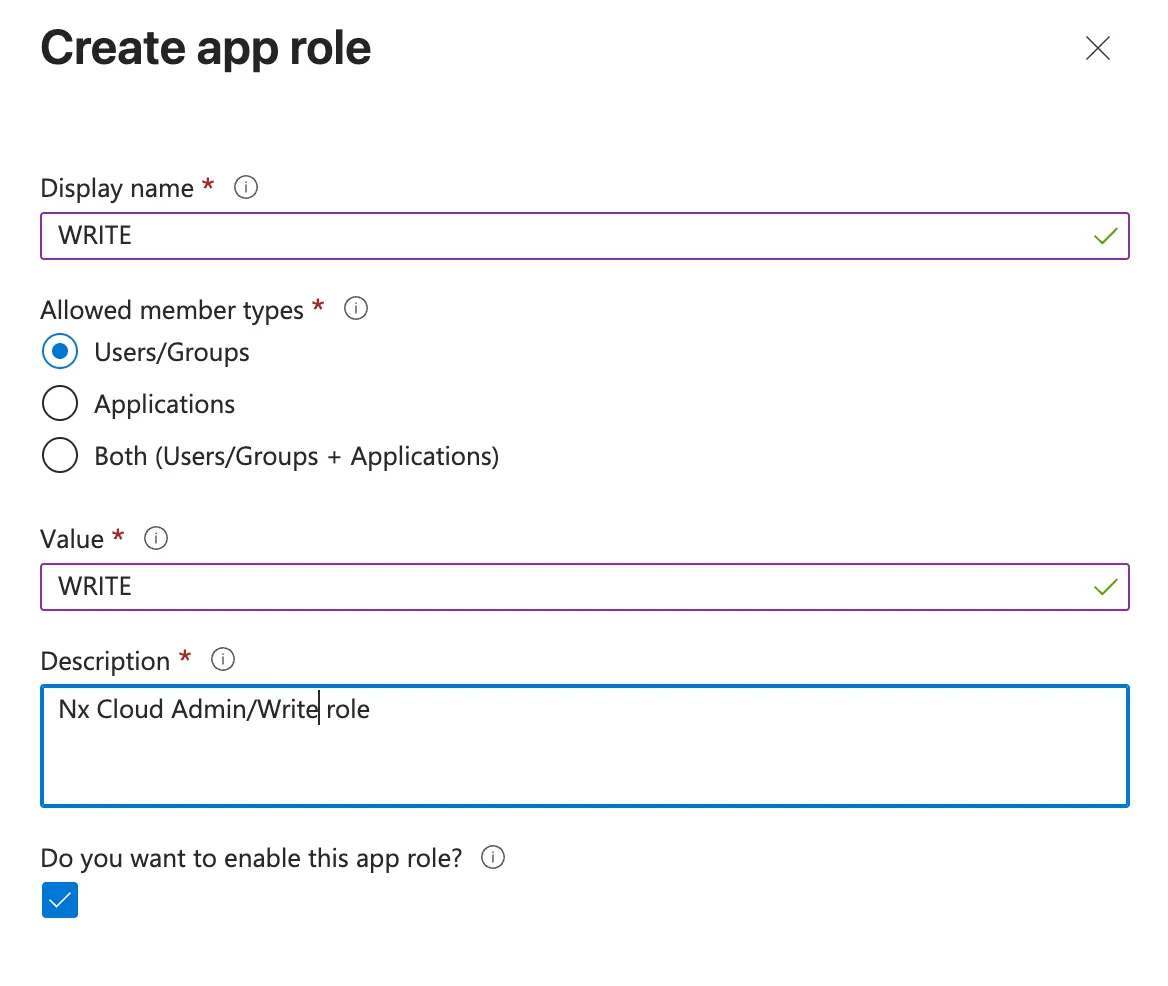Select the Users/Groups radio option

coord(60,352)
